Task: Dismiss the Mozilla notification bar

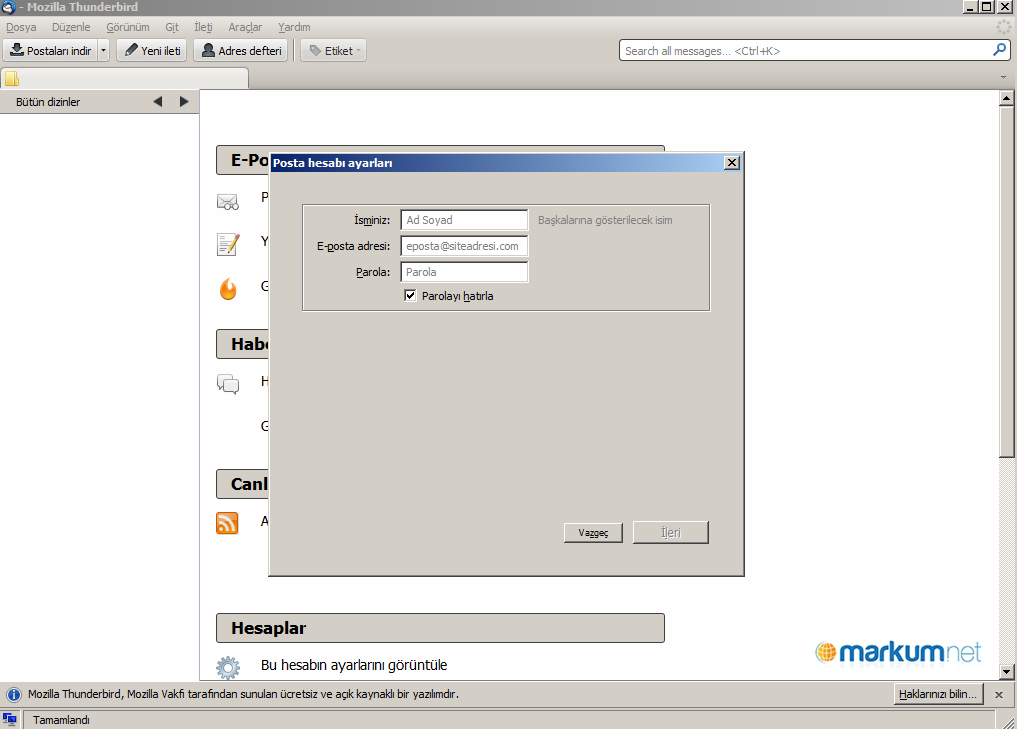Action: click(x=999, y=695)
